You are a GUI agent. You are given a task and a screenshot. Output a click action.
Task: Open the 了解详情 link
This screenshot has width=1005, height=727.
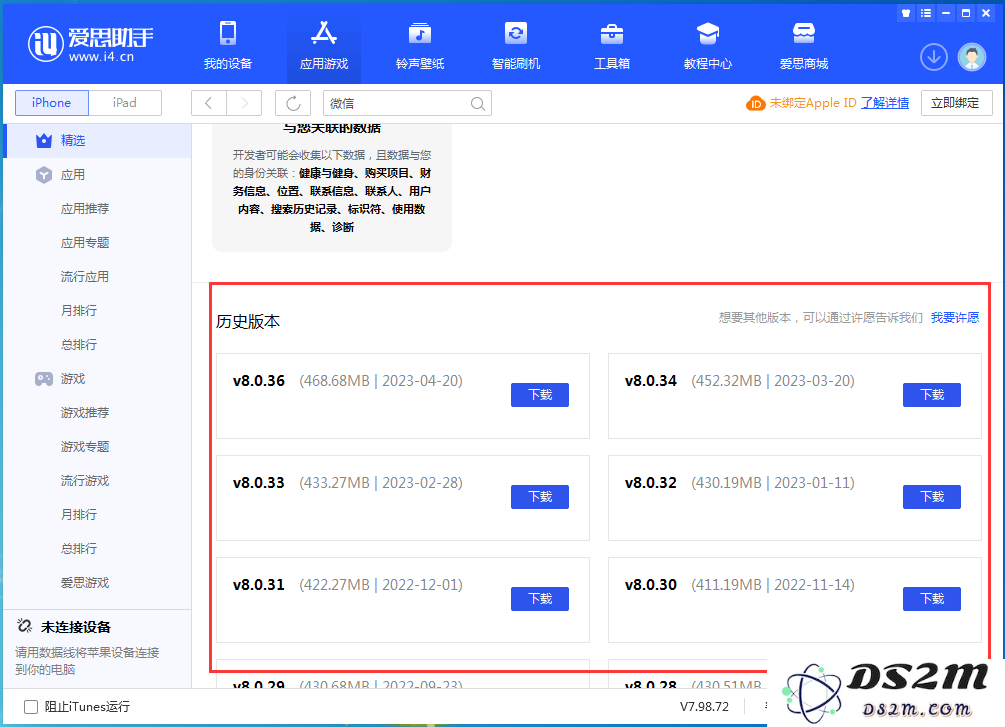point(885,103)
